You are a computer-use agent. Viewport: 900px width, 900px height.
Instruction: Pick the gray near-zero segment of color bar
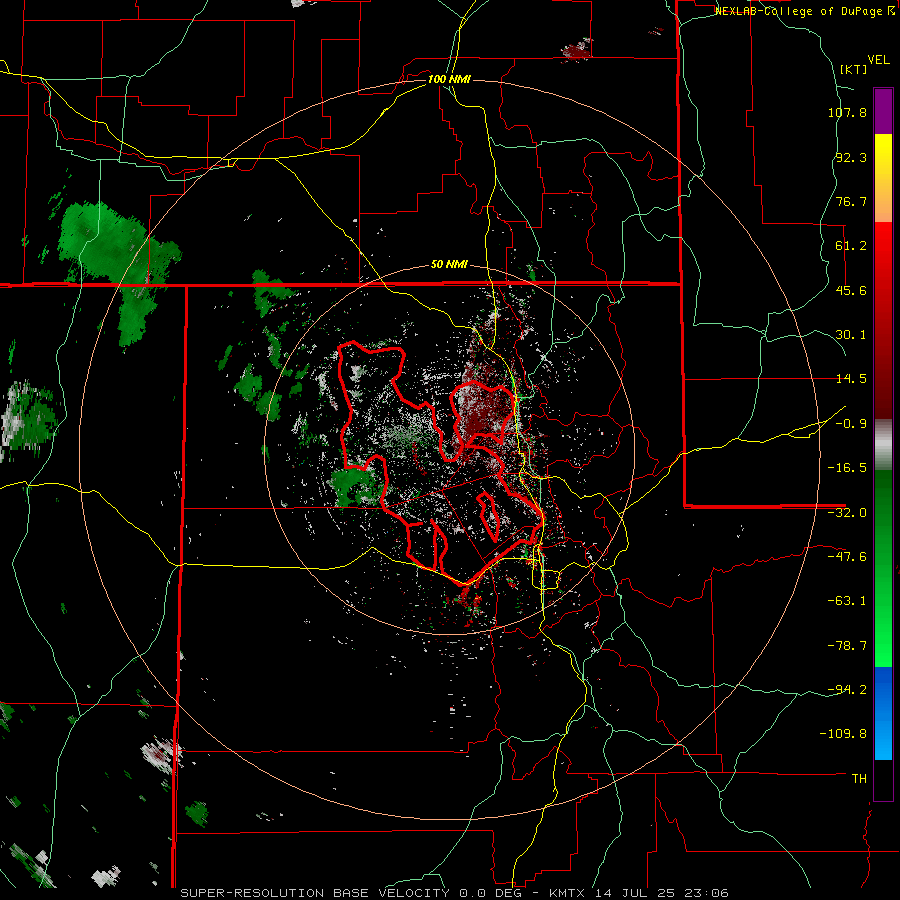[x=883, y=445]
